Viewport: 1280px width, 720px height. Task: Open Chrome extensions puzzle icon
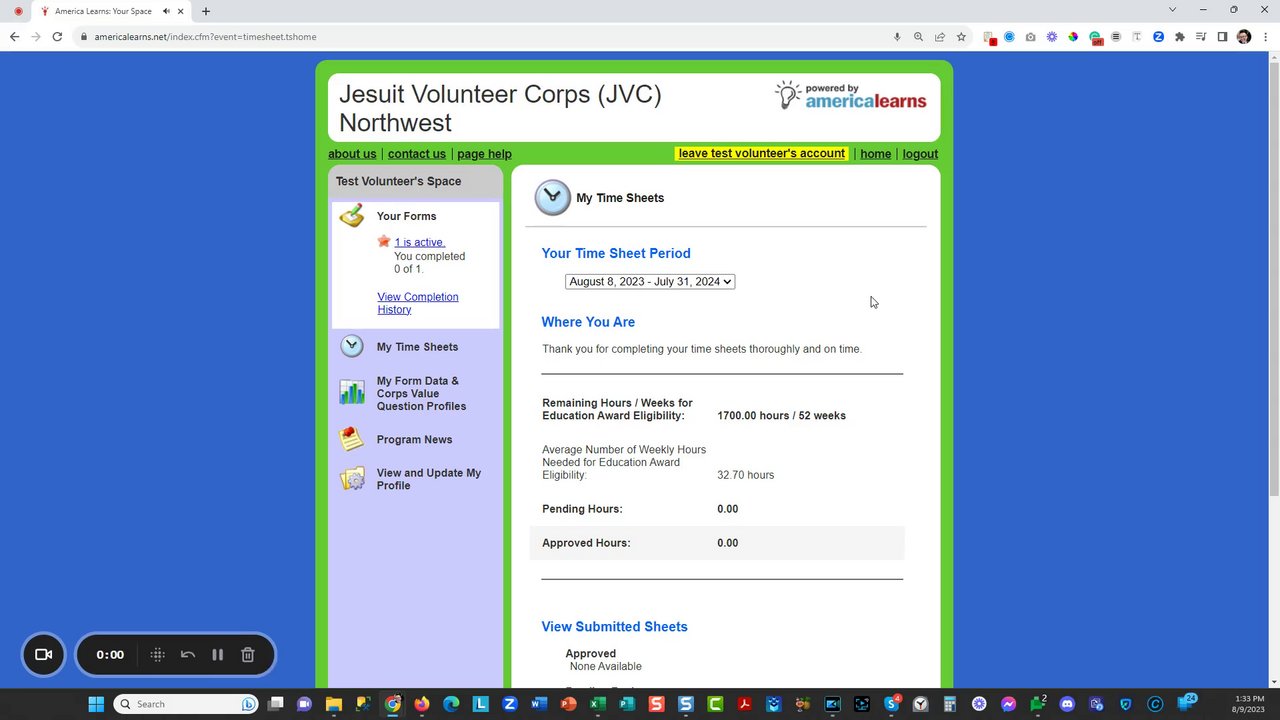(1180, 37)
